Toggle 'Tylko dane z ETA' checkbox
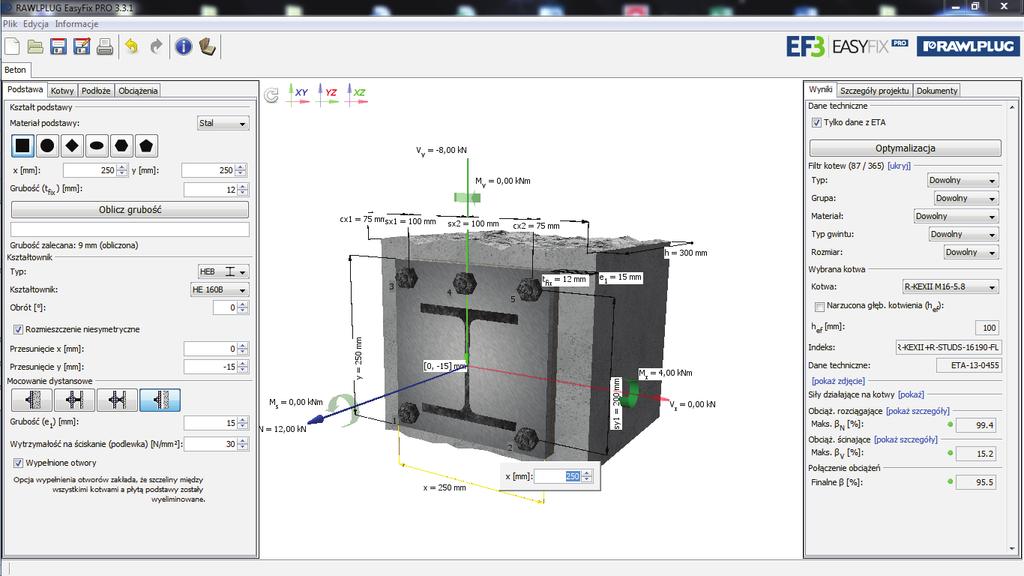 [x=816, y=122]
